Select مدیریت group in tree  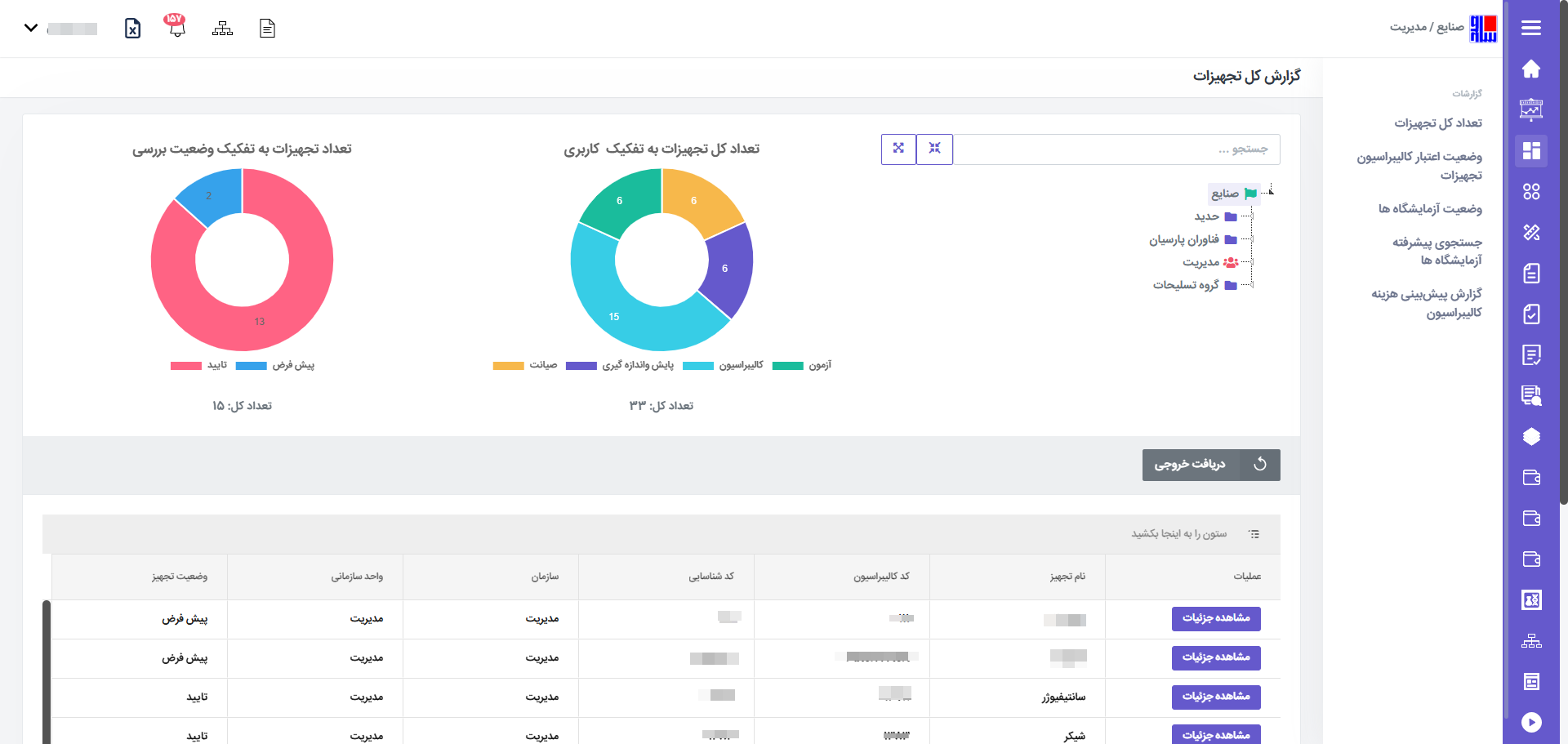click(1210, 262)
